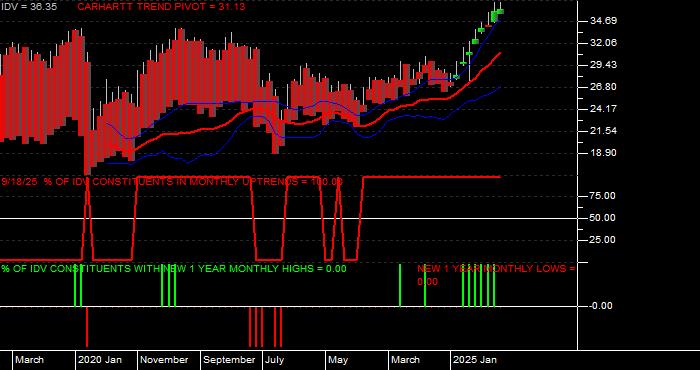This screenshot has width=700, height=370.
Task: Click the monthly uptrends percentage caption
Action: [x=172, y=182]
